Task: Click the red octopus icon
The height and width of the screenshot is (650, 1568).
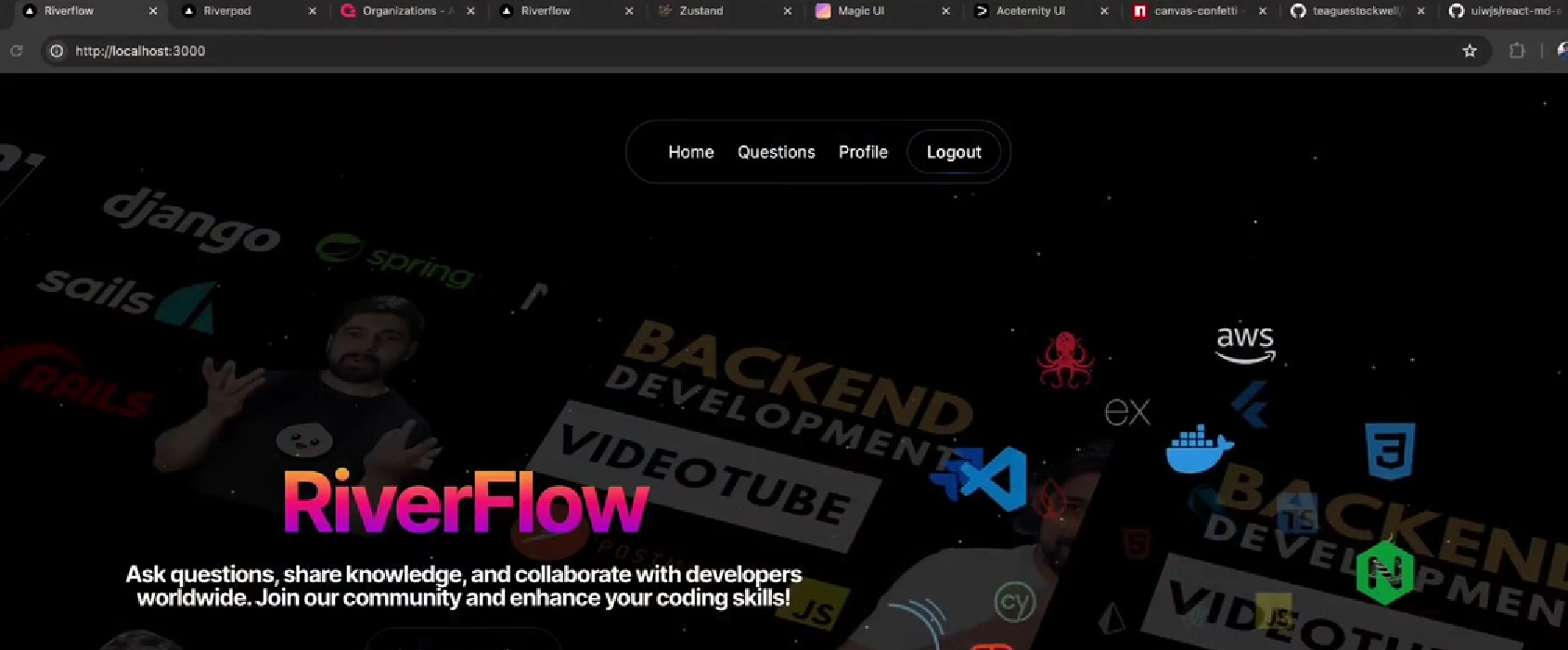Action: pyautogui.click(x=1065, y=360)
